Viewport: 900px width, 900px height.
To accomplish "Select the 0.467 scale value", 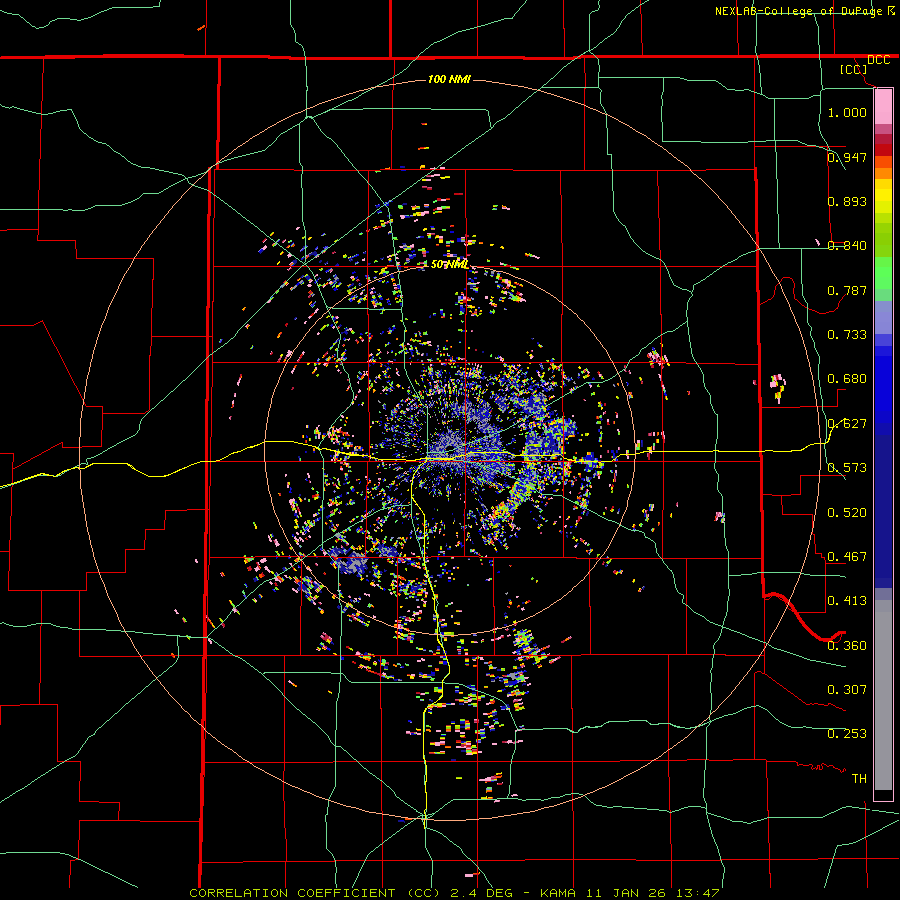I will pyautogui.click(x=847, y=557).
